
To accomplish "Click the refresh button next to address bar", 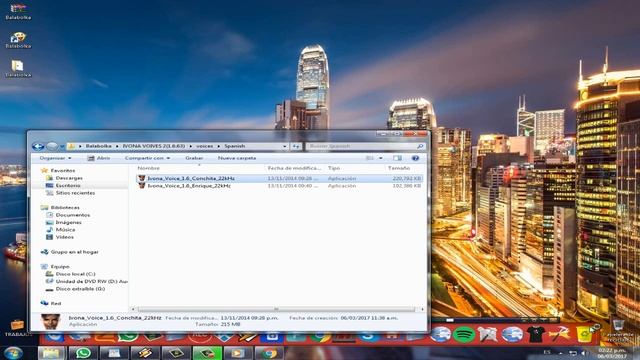I will 296,146.
